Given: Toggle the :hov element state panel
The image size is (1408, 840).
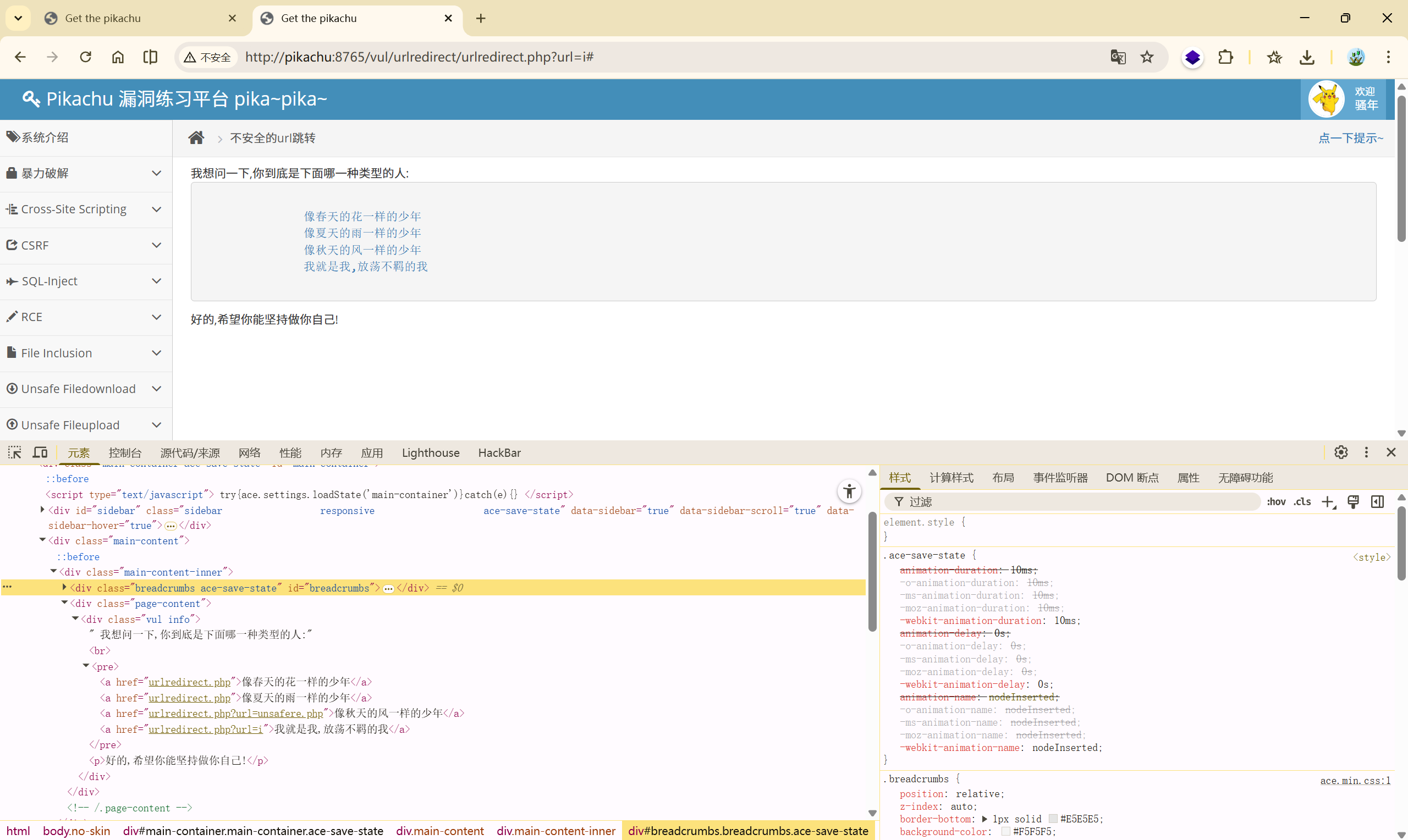Looking at the screenshot, I should tap(1276, 501).
